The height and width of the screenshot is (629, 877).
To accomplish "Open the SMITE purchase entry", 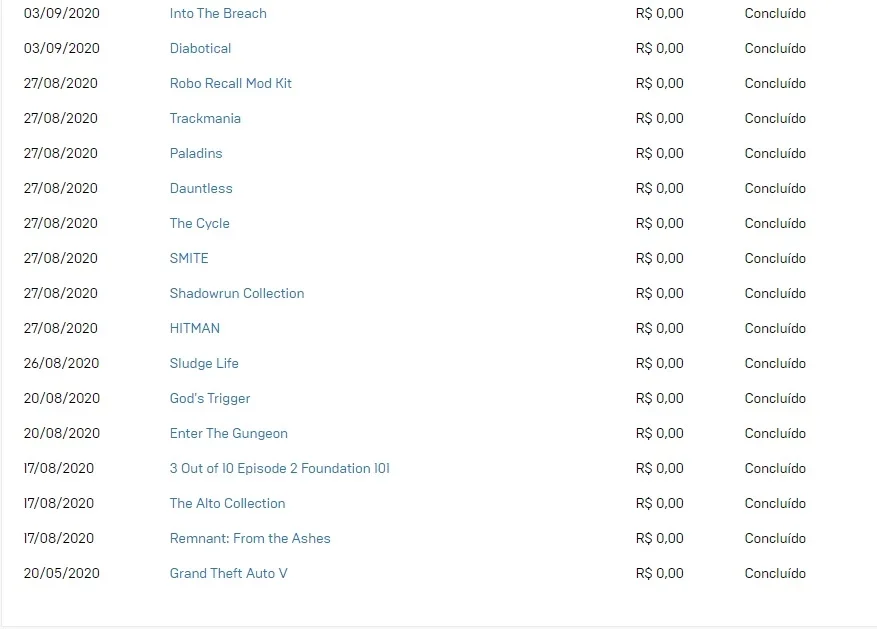I will pos(189,258).
